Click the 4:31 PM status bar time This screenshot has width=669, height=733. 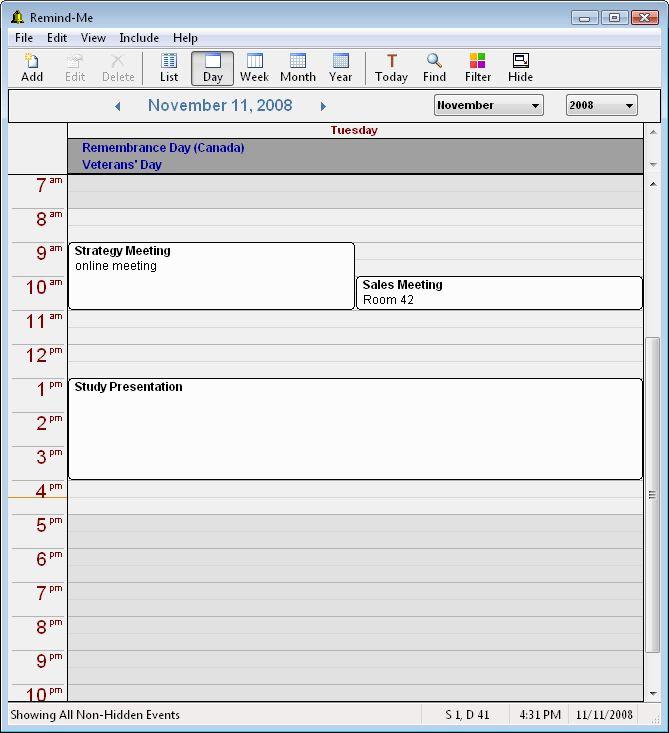[540, 715]
